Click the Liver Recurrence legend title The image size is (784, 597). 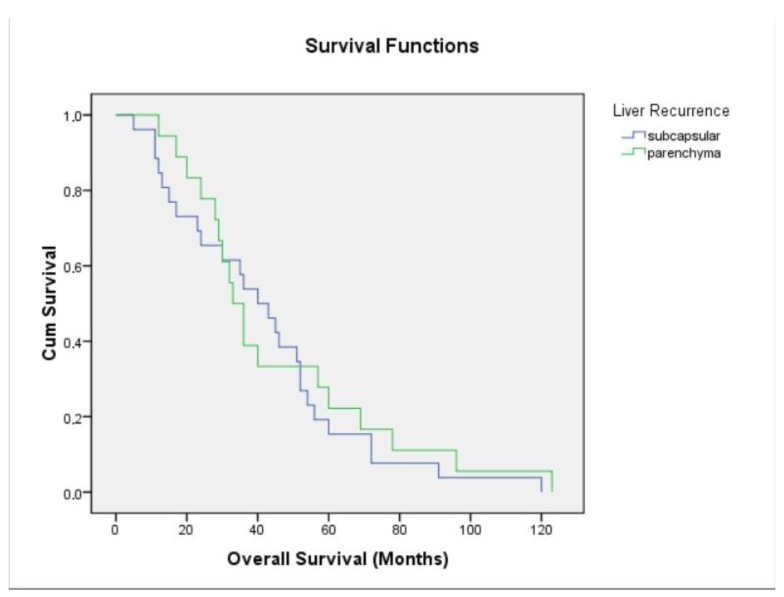(x=671, y=110)
